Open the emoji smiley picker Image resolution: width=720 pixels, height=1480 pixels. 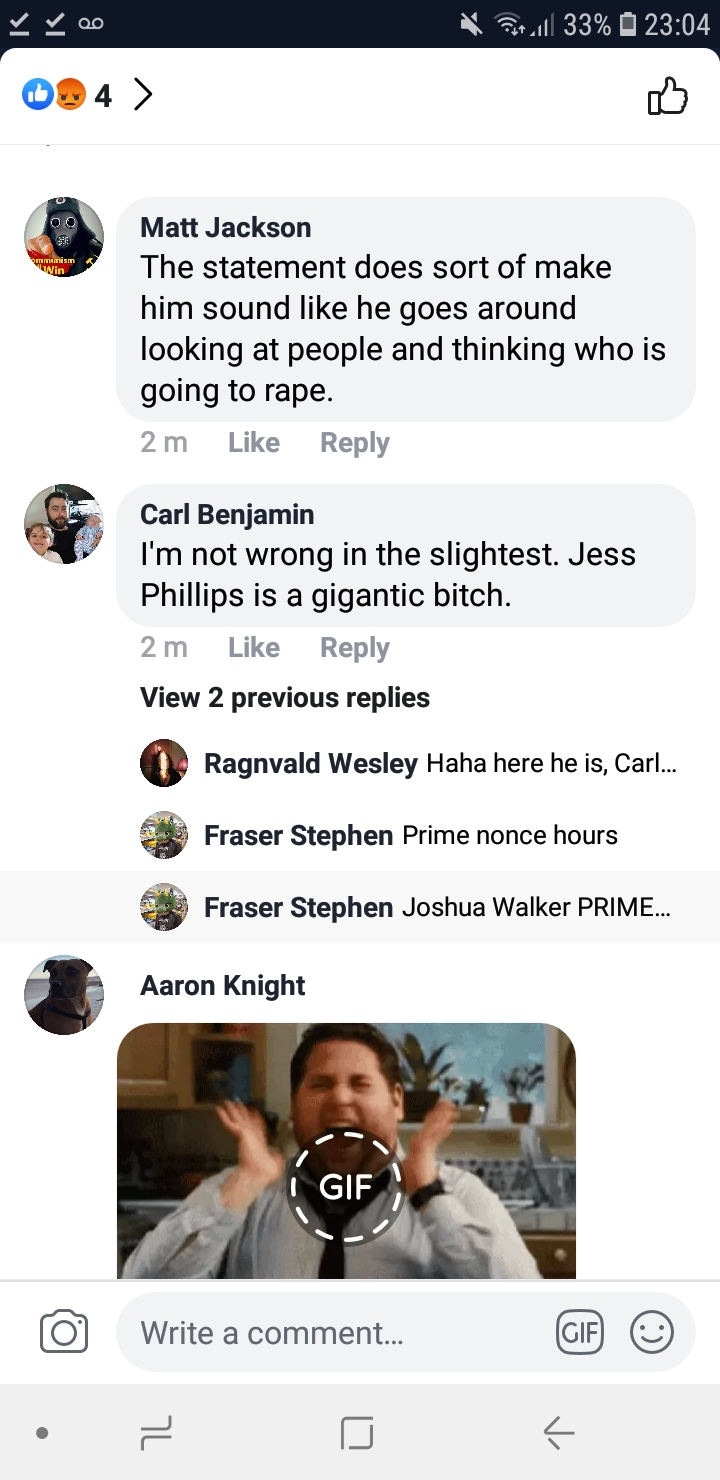coord(652,1332)
